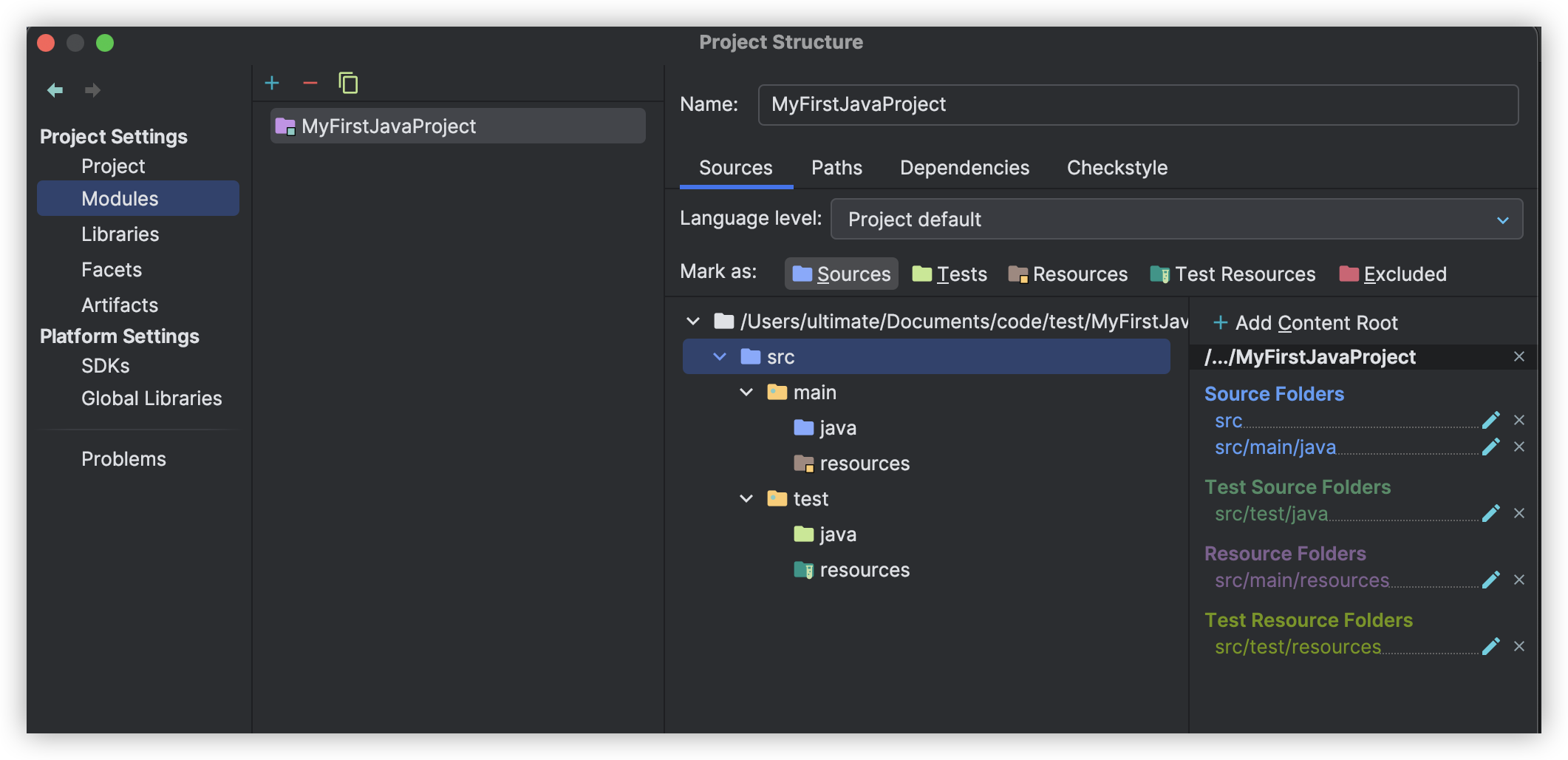Open the Checkstyle tab

click(x=1117, y=168)
